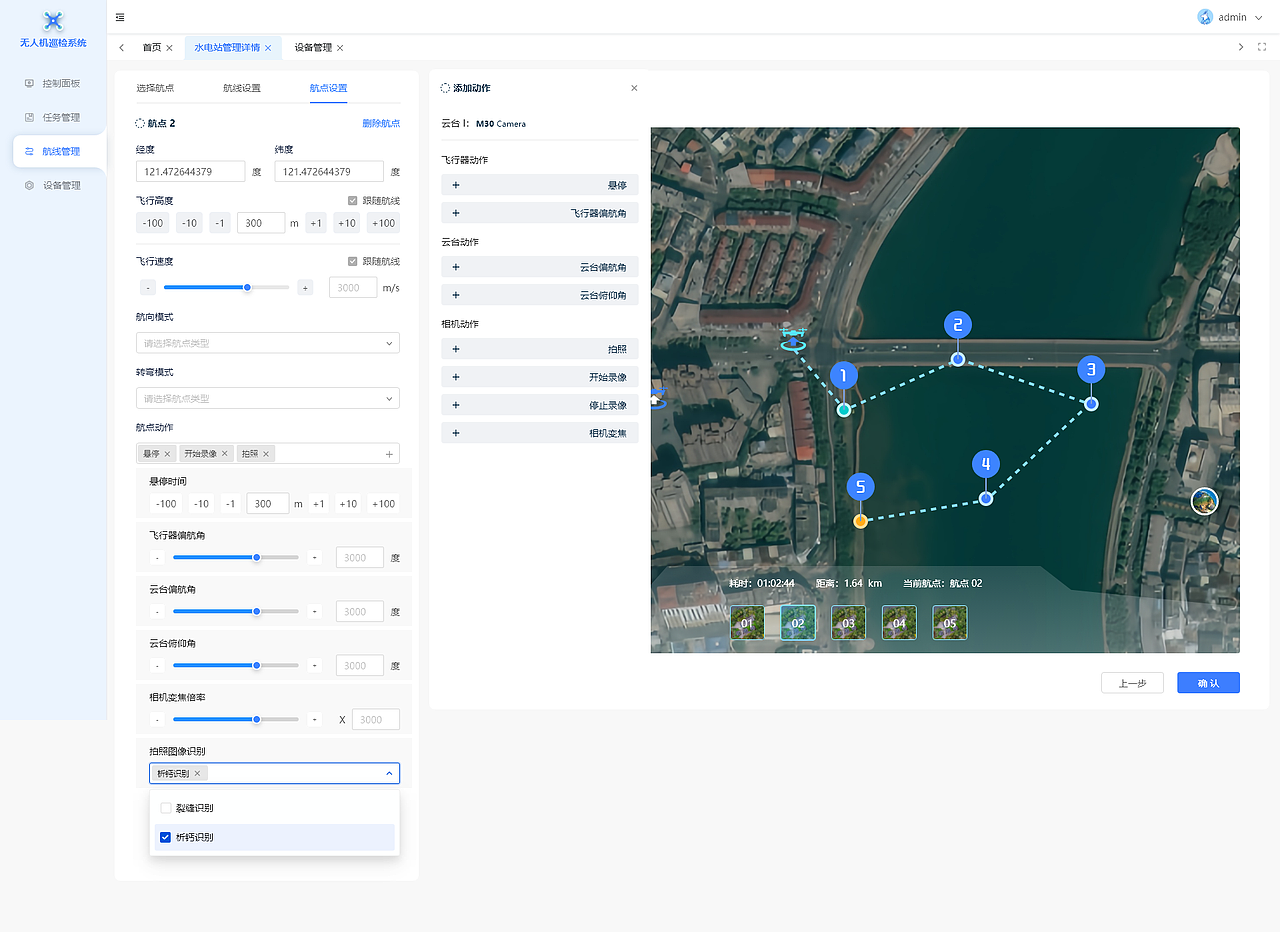Open 航线管理 in the sidebar
The image size is (1280, 932).
pyautogui.click(x=59, y=151)
